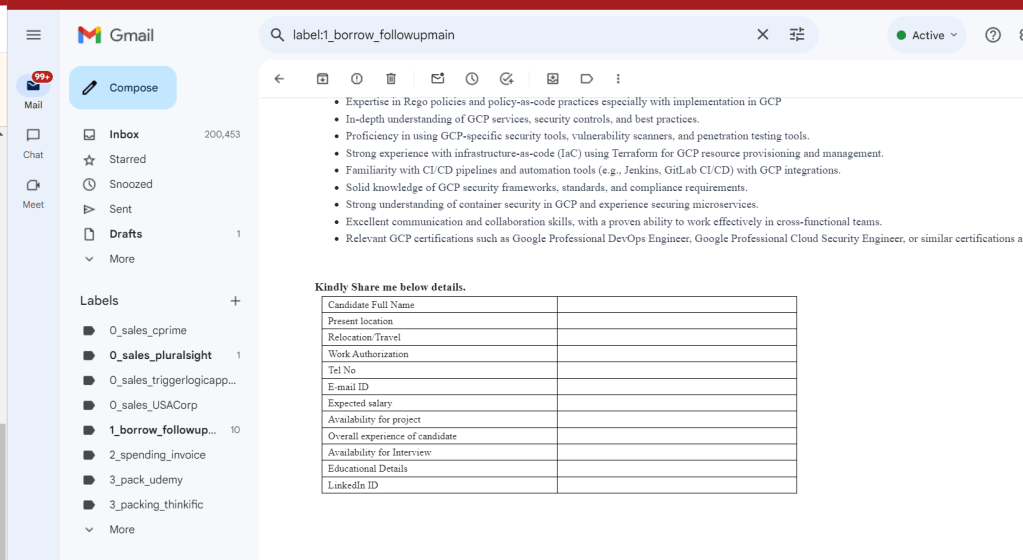Move email to another folder

553,79
